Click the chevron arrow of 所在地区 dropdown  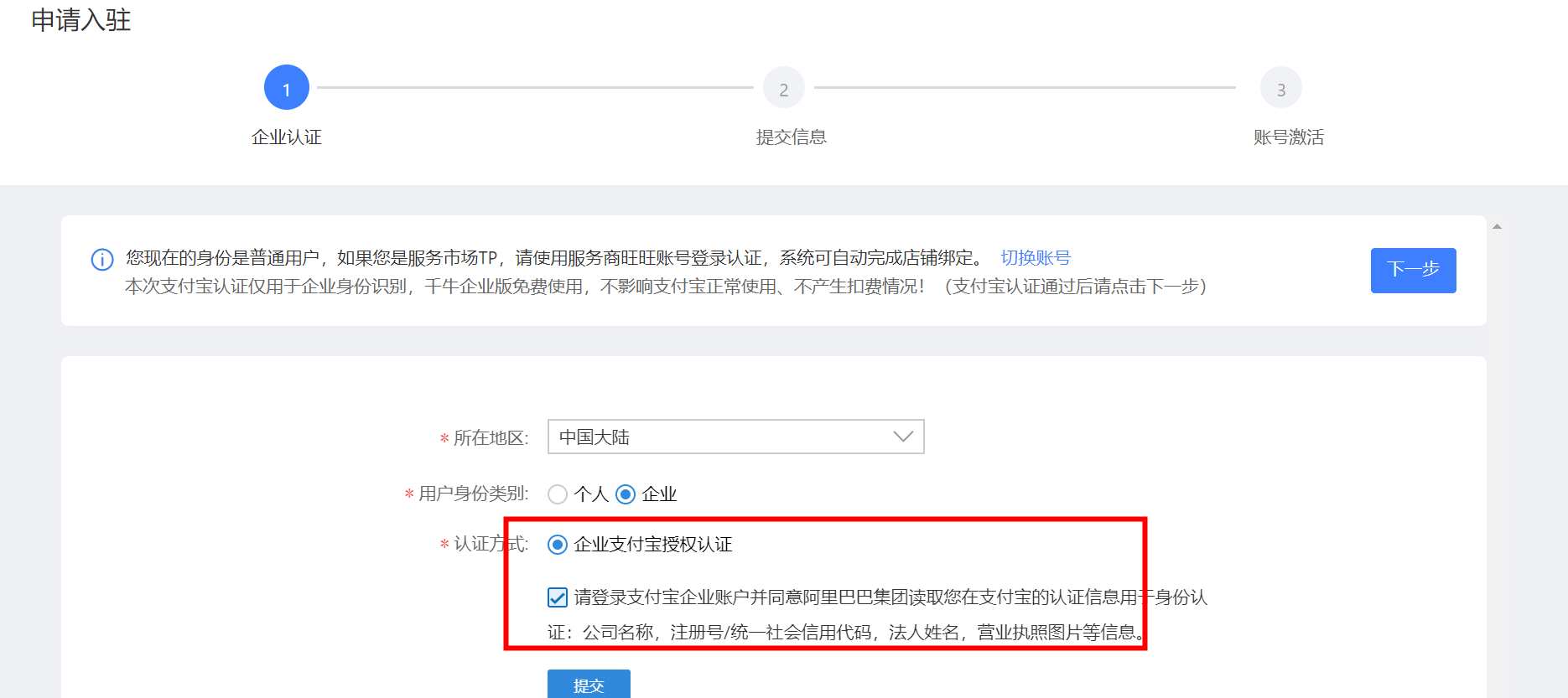903,437
